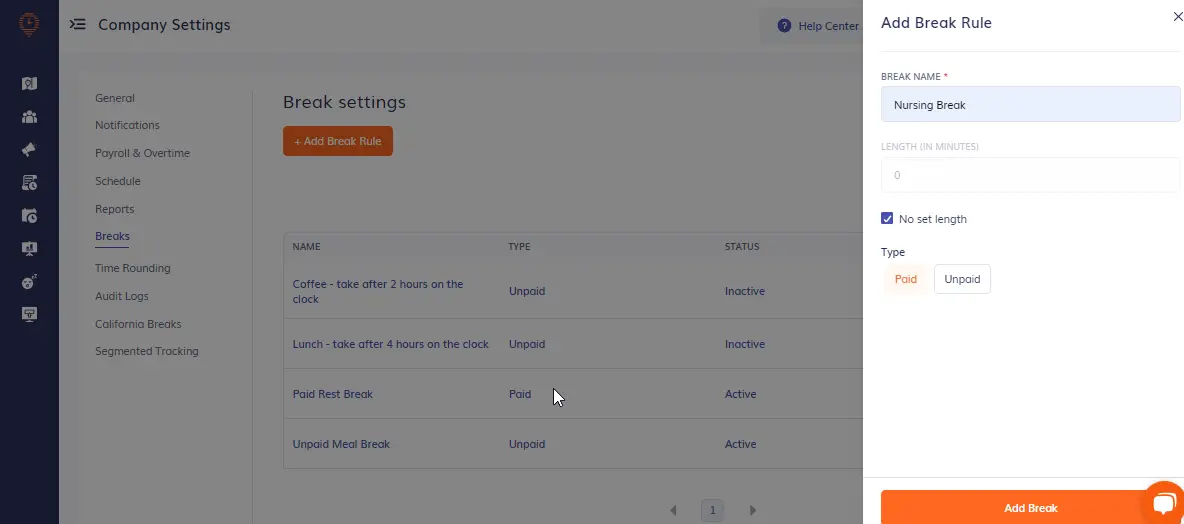
Task: Click the app logo in the sidebar
Action: (x=29, y=25)
